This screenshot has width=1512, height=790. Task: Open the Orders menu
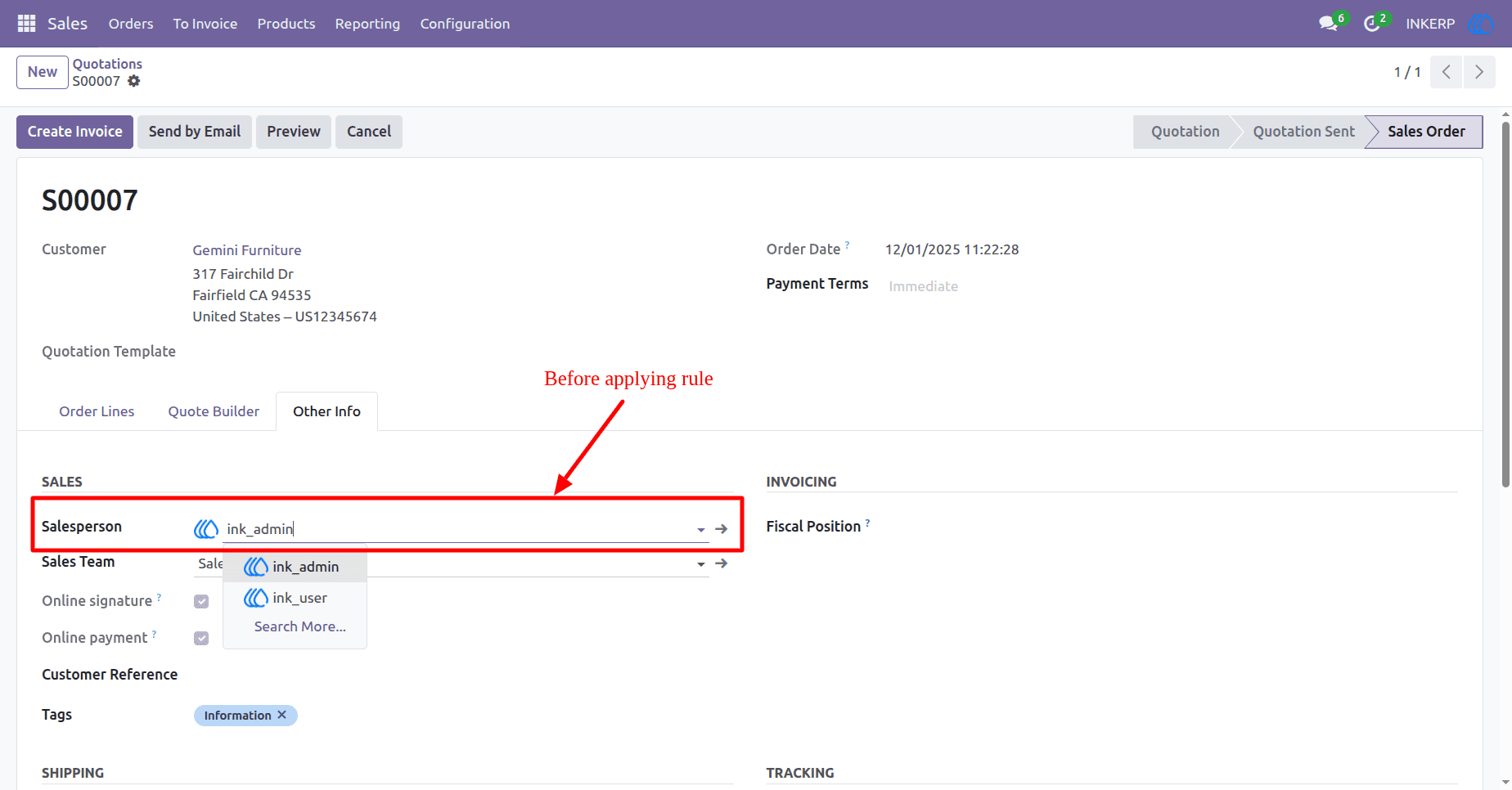(x=131, y=24)
